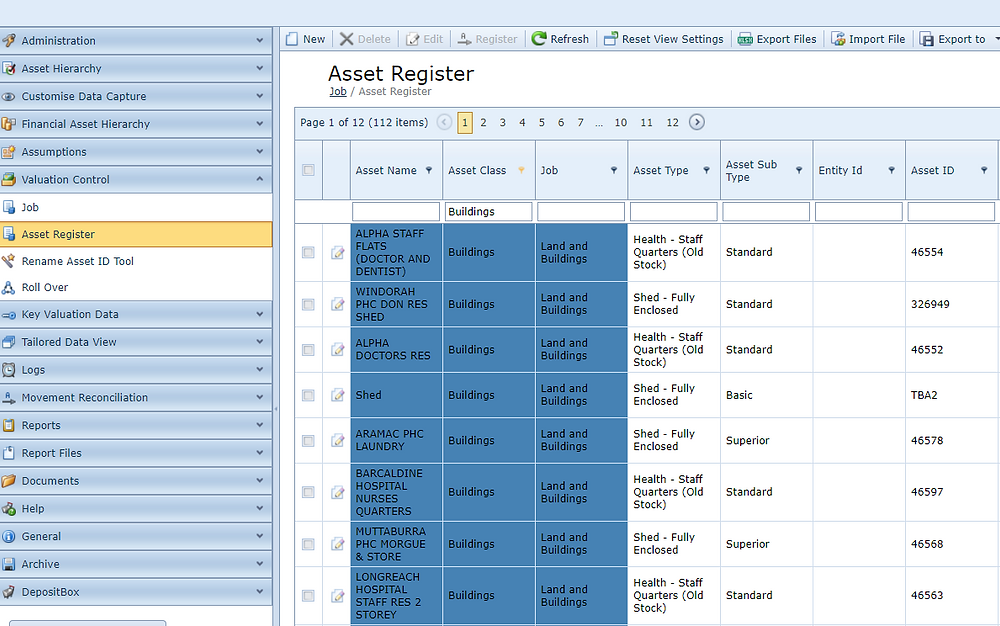
Task: Tick checkbox for MUTTABURRA PHC MORGUE row
Action: (308, 544)
